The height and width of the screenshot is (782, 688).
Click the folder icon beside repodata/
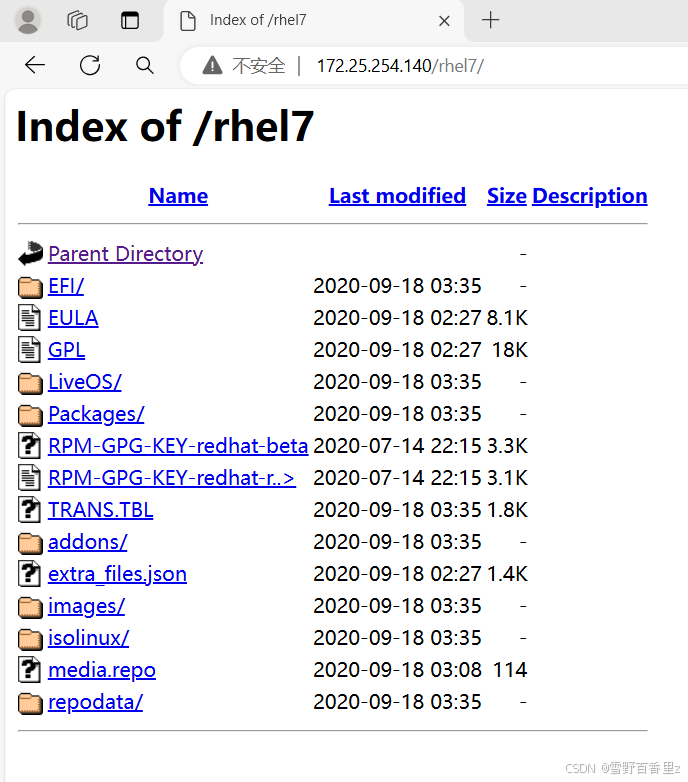[x=30, y=703]
